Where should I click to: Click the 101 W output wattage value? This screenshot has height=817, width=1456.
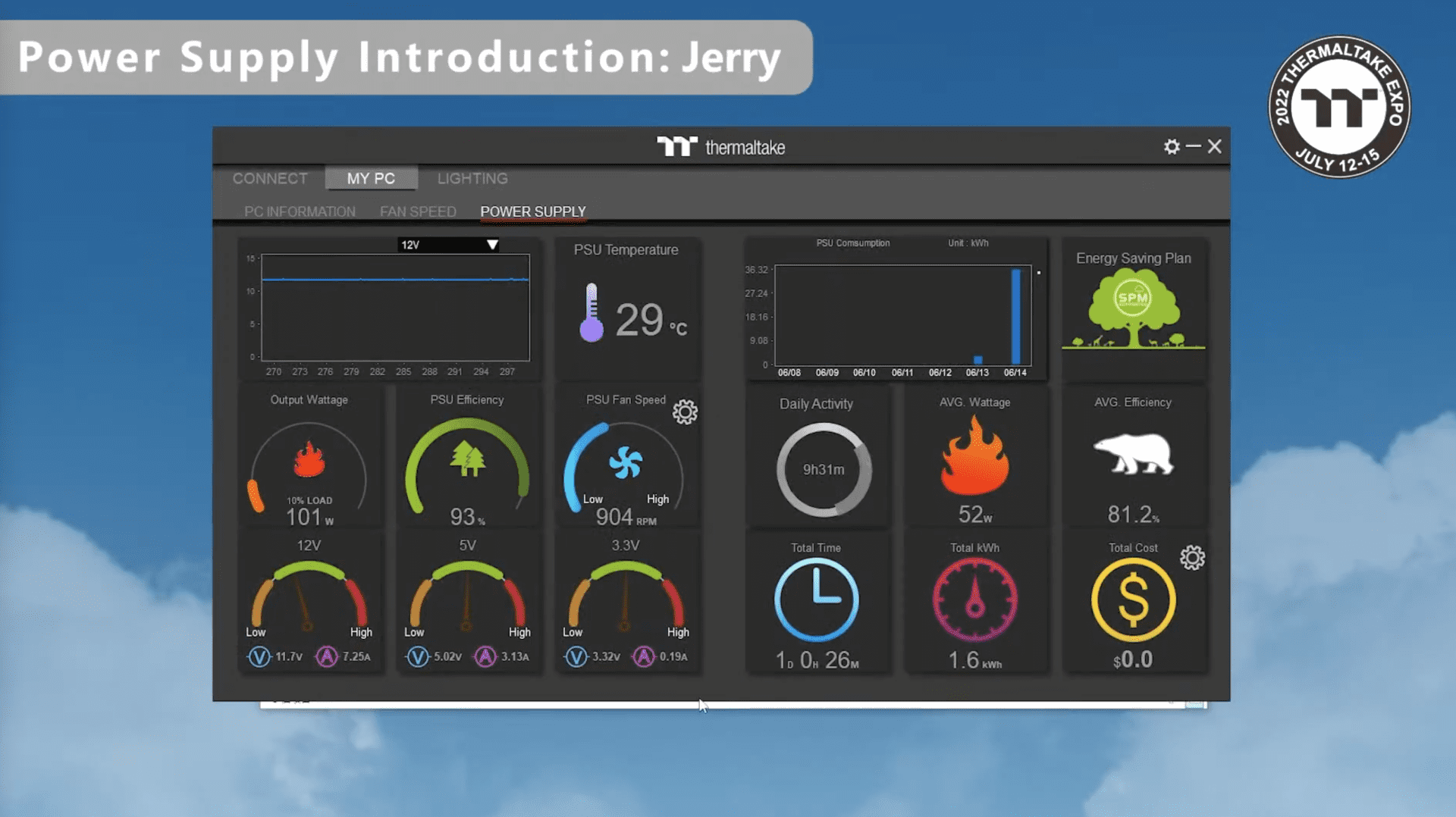tap(309, 517)
